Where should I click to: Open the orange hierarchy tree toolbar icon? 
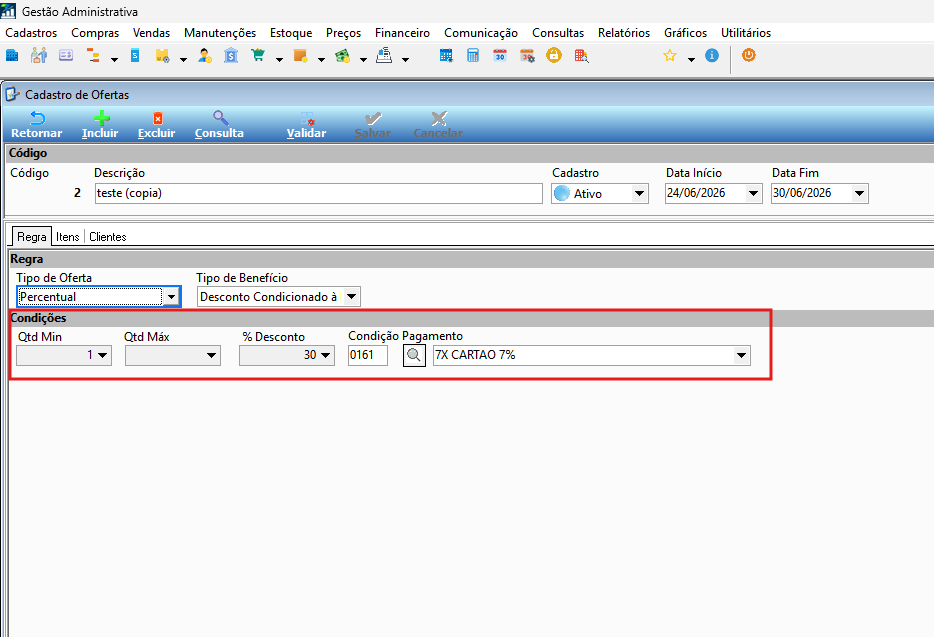pyautogui.click(x=94, y=56)
